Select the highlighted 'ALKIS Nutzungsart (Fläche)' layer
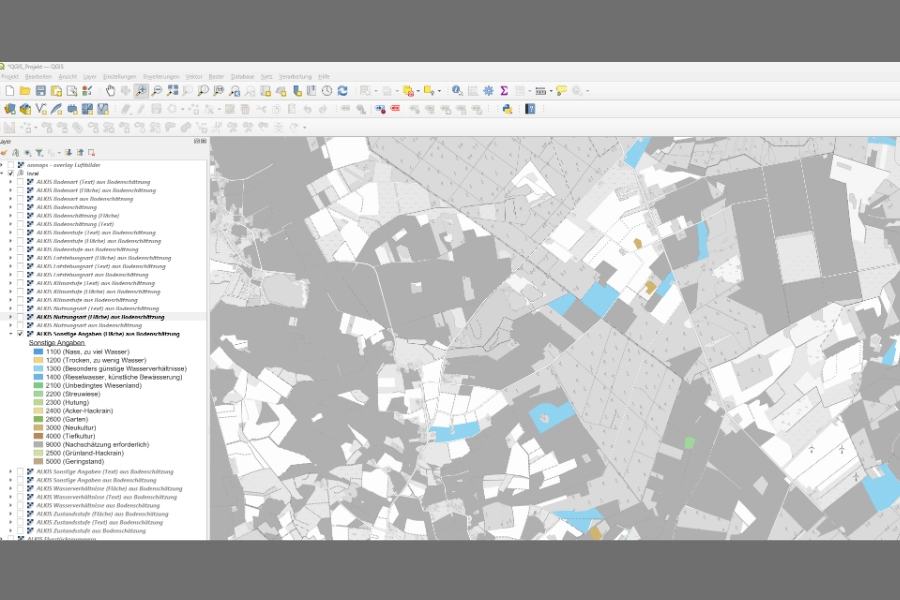The image size is (900, 600). pos(100,317)
